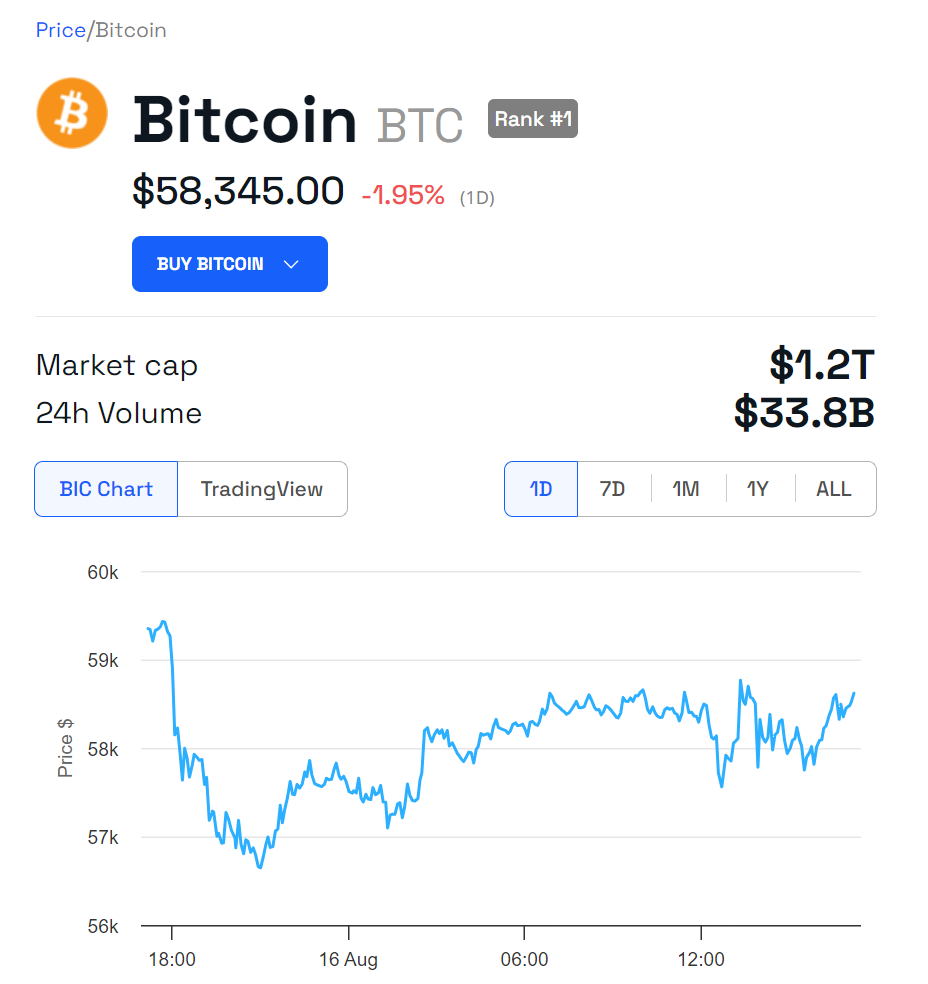The height and width of the screenshot is (984, 928).
Task: Open the Price breadcrumb link
Action: [60, 30]
